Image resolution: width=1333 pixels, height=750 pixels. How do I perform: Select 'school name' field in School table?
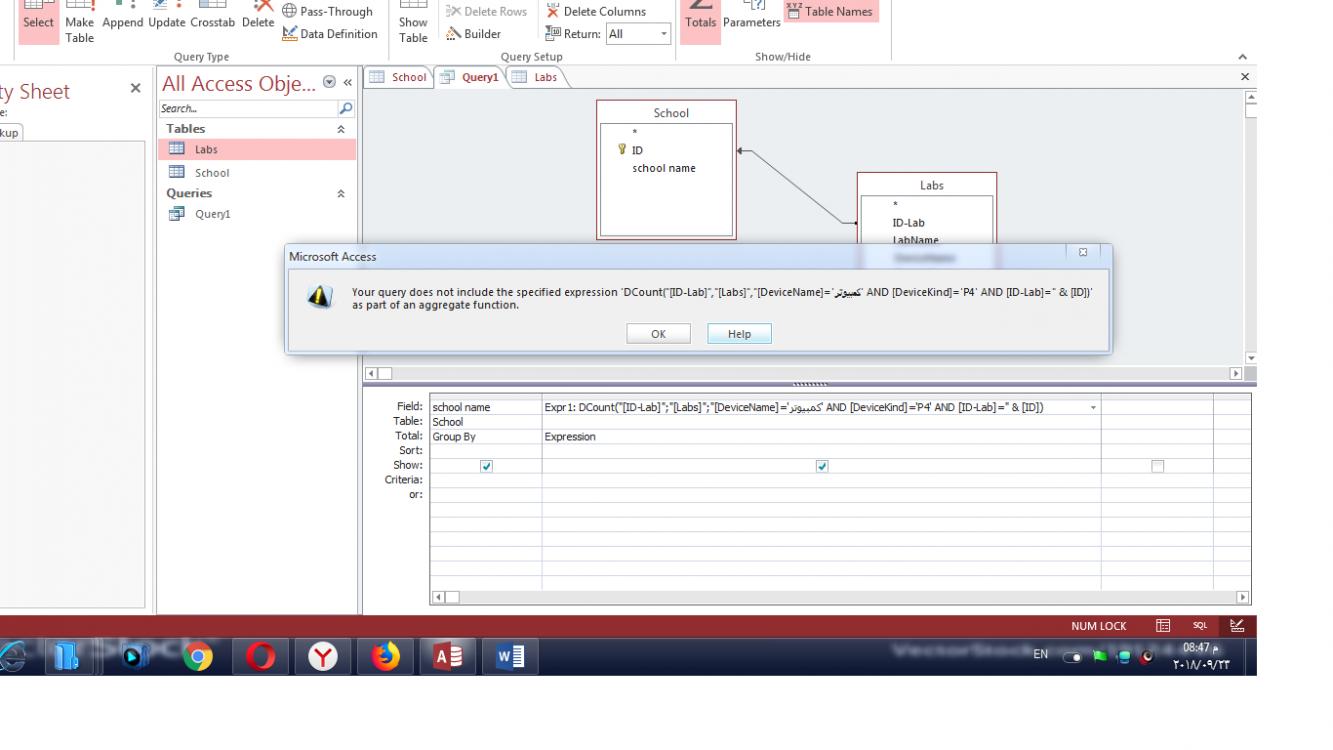click(666, 168)
